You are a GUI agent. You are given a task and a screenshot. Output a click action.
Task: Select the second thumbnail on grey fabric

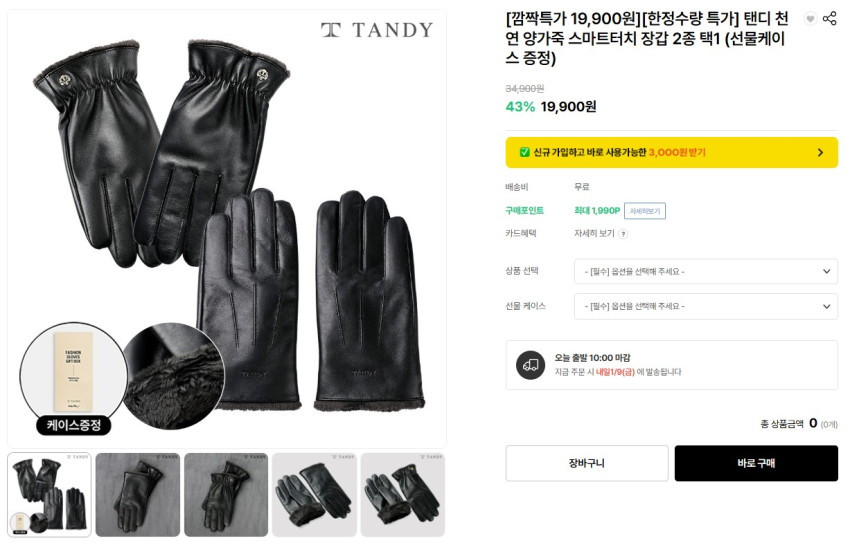[x=138, y=495]
